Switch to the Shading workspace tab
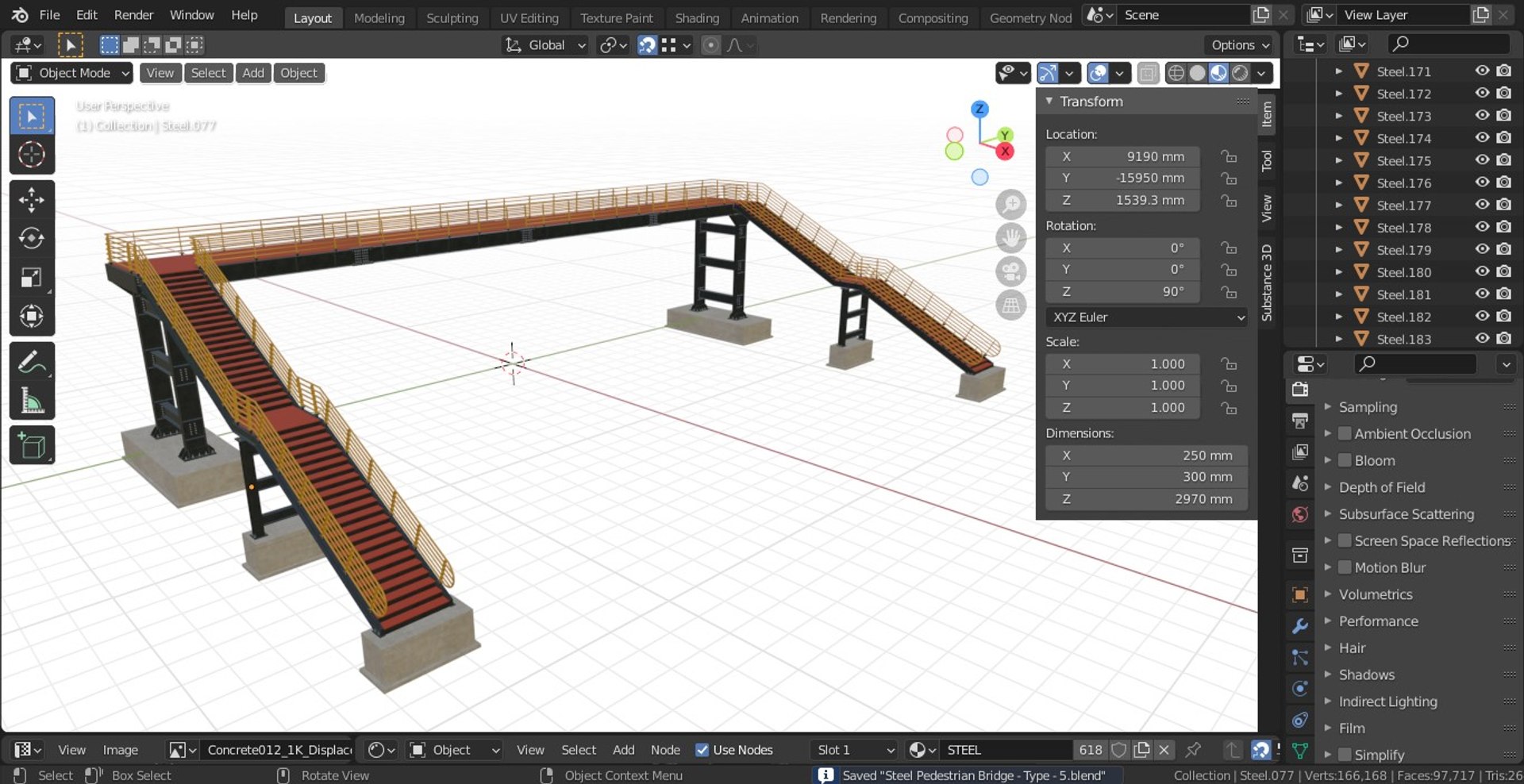Viewport: 1524px width, 784px height. [x=696, y=18]
